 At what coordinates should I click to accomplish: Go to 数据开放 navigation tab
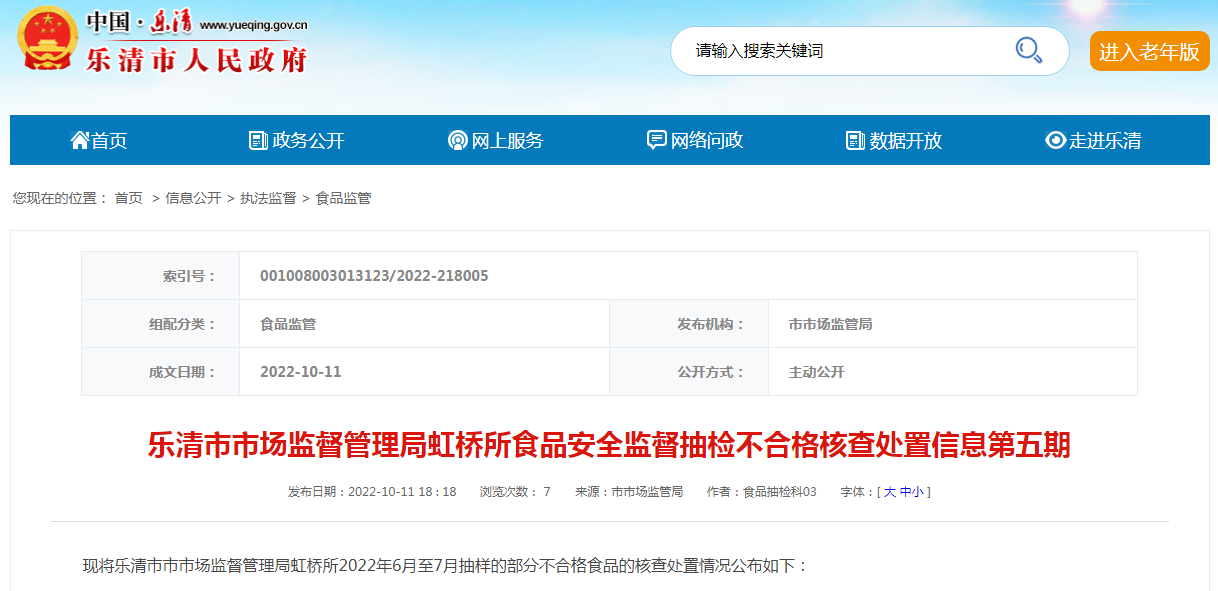(x=906, y=140)
